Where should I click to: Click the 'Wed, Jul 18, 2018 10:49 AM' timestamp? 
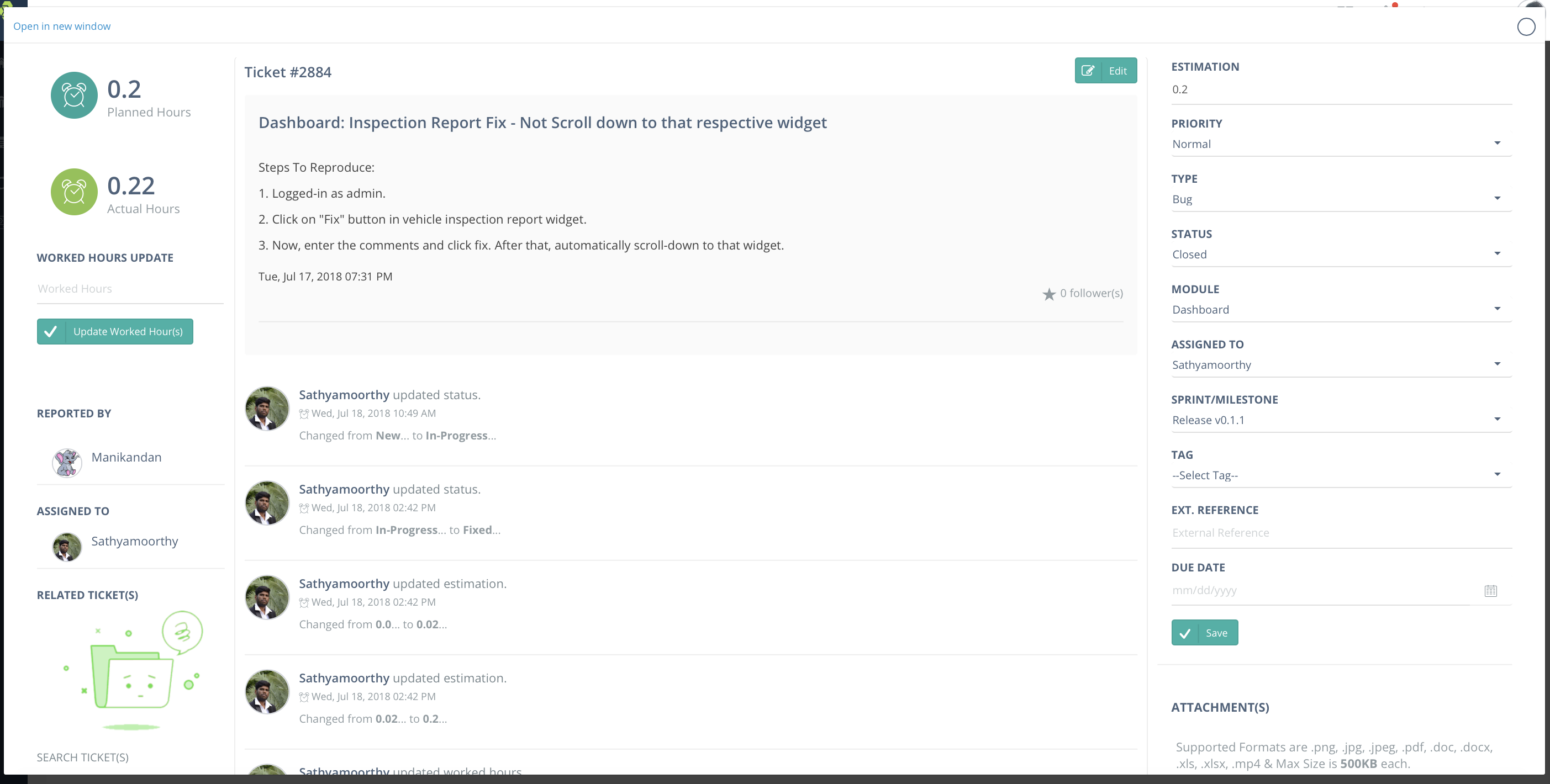point(373,414)
